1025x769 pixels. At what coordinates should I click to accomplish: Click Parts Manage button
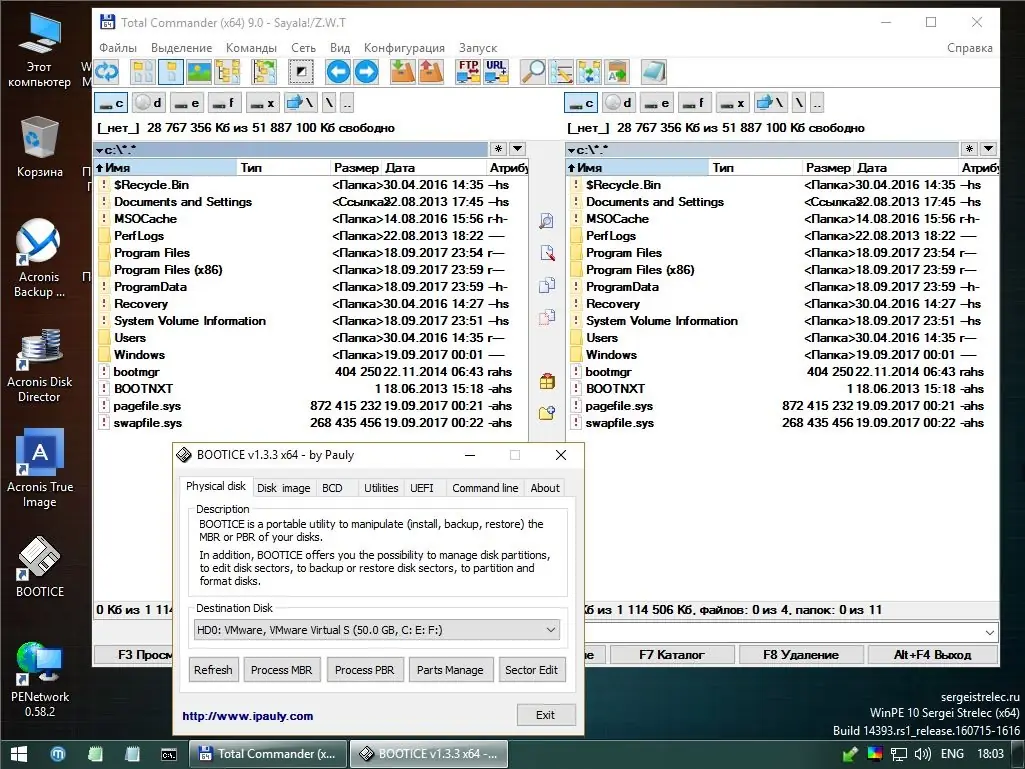coord(450,670)
